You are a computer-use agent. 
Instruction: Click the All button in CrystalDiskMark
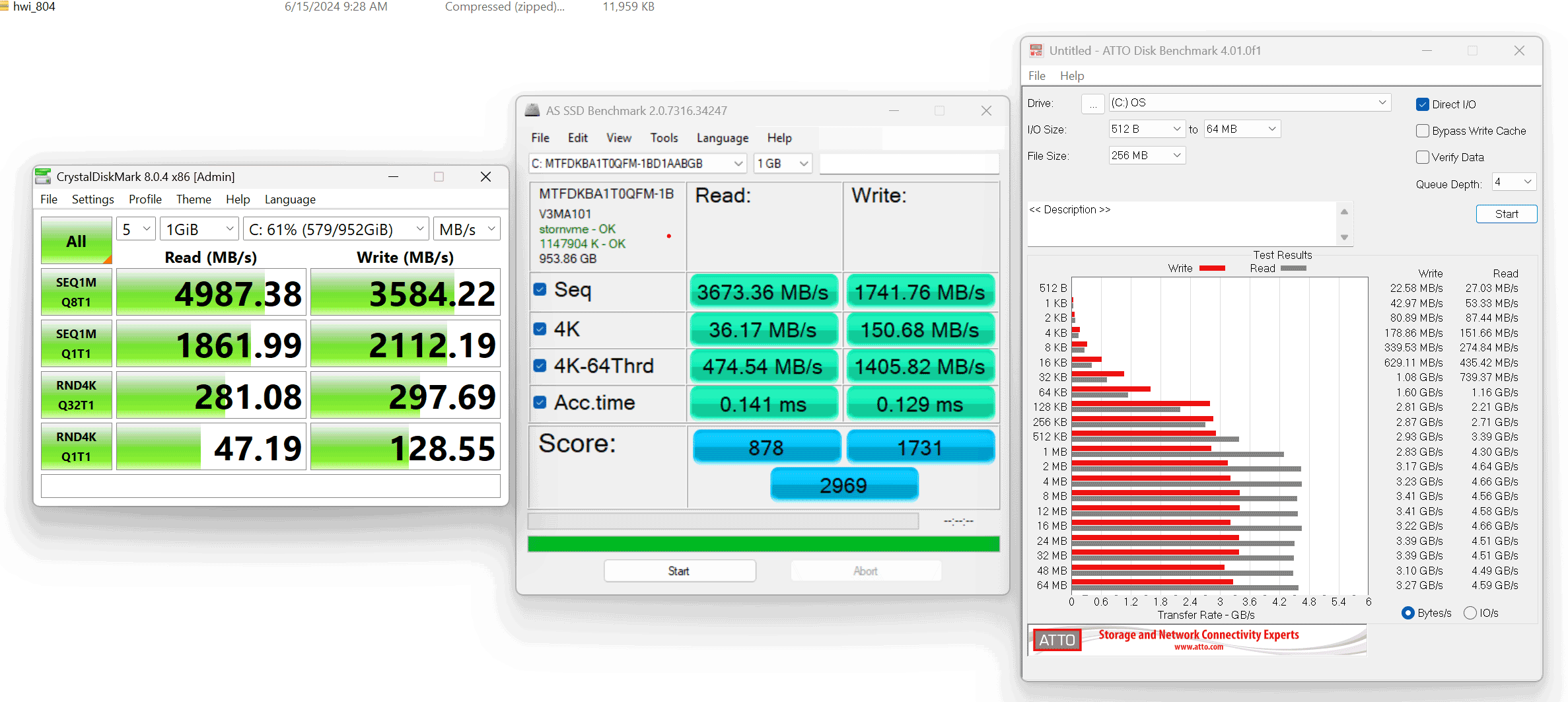coord(77,241)
